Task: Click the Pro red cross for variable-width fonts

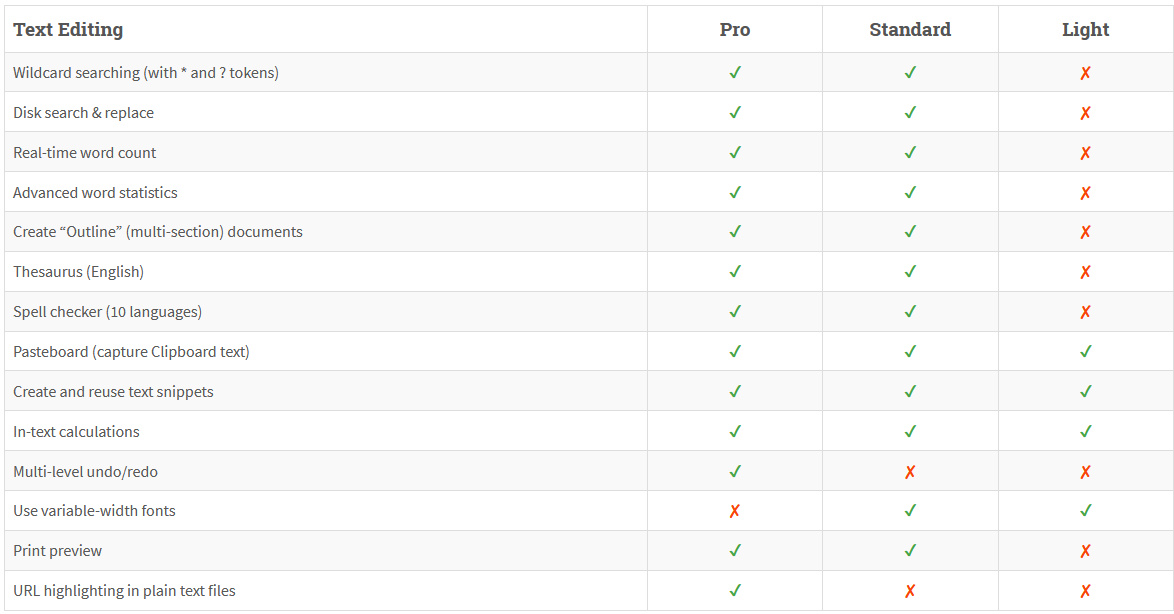Action: click(735, 511)
